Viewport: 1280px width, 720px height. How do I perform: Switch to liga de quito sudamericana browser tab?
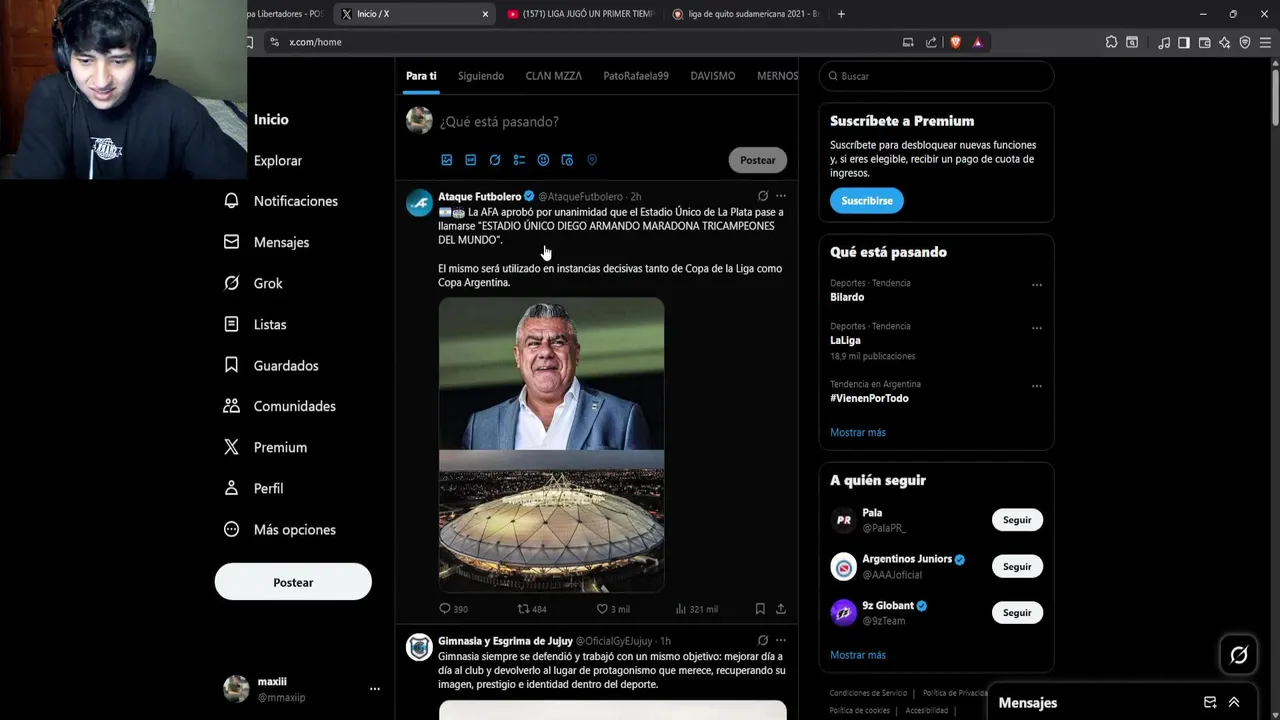[x=745, y=14]
